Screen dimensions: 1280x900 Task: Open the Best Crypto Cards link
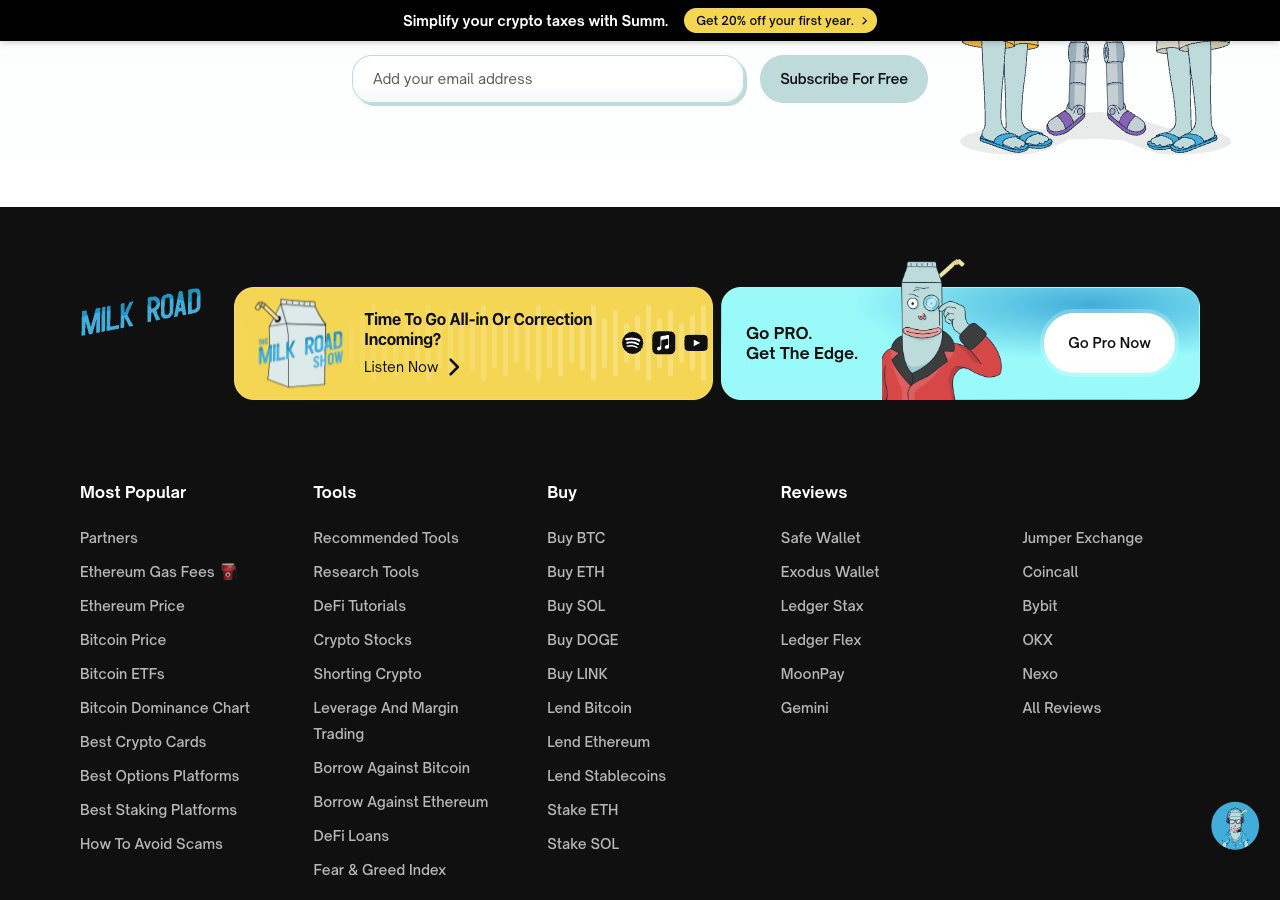pos(143,742)
